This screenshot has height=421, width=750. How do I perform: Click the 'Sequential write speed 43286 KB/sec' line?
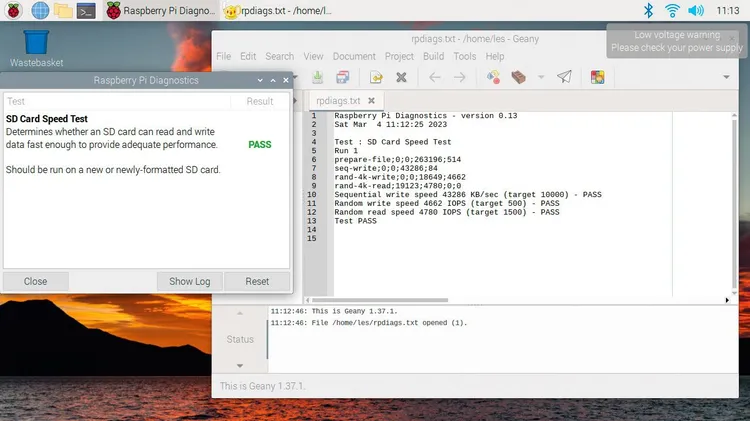[x=468, y=195]
